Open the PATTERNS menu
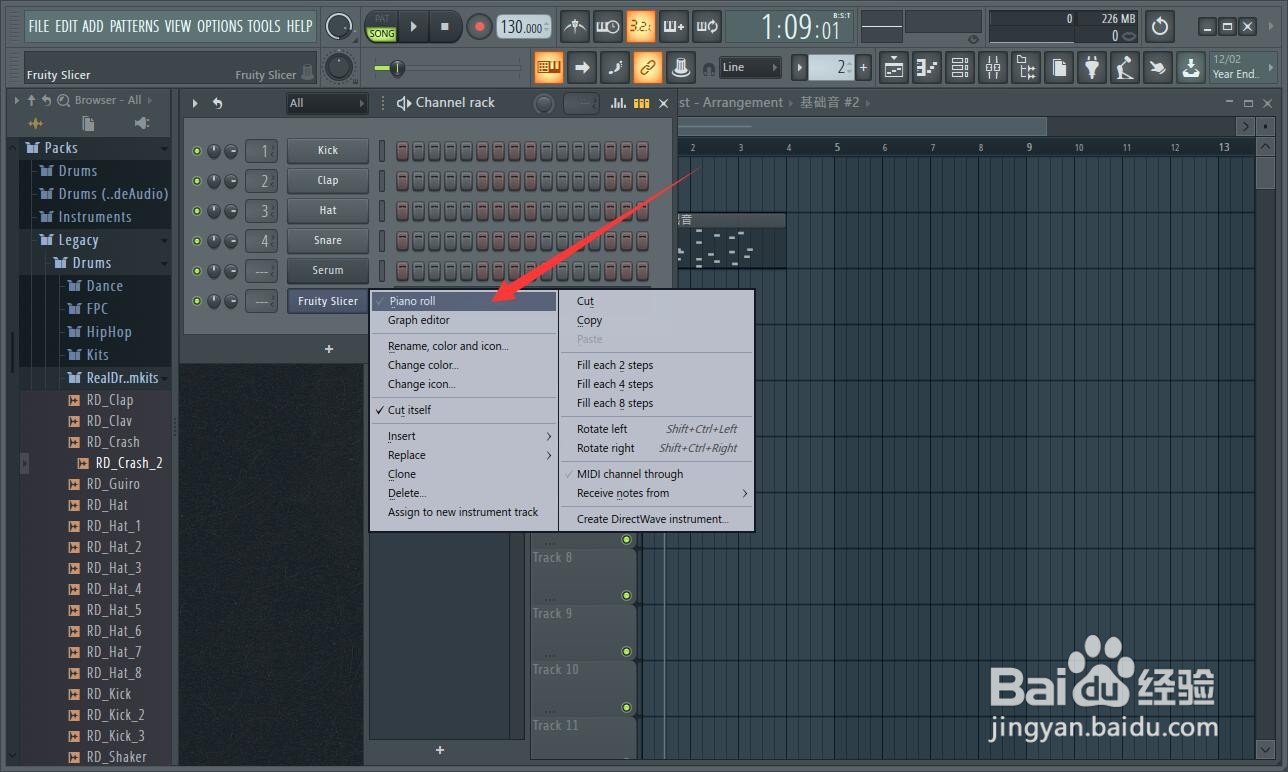1288x772 pixels. click(135, 27)
